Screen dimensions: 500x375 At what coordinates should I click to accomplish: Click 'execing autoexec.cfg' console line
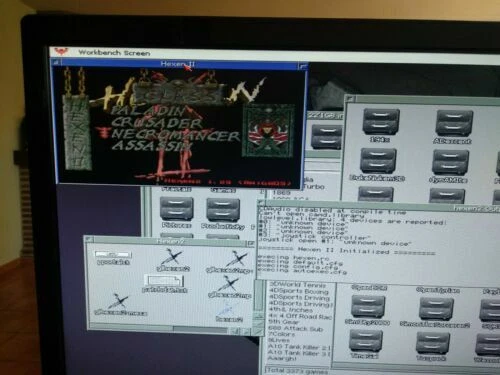tap(302, 271)
